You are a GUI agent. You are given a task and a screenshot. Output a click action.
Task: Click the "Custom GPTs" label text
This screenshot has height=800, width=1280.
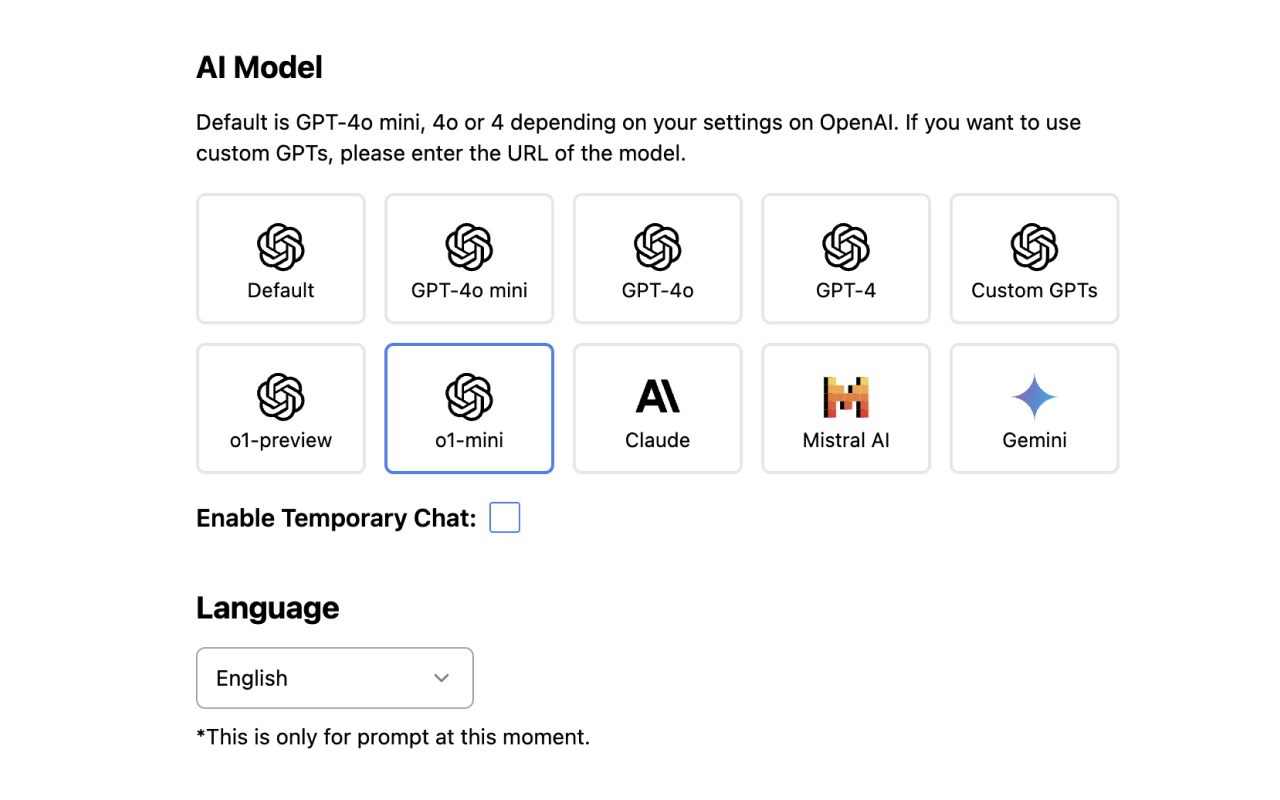pos(1034,291)
